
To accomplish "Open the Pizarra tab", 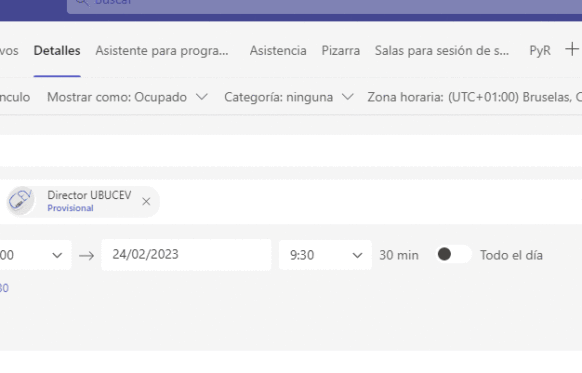I will coord(341,50).
